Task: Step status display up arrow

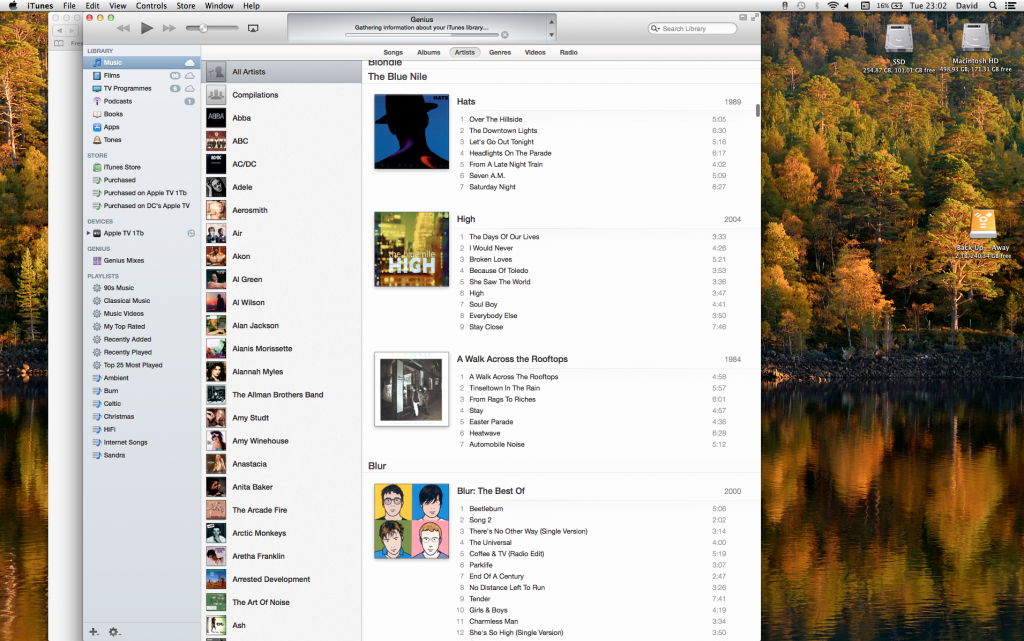Action: [551, 22]
